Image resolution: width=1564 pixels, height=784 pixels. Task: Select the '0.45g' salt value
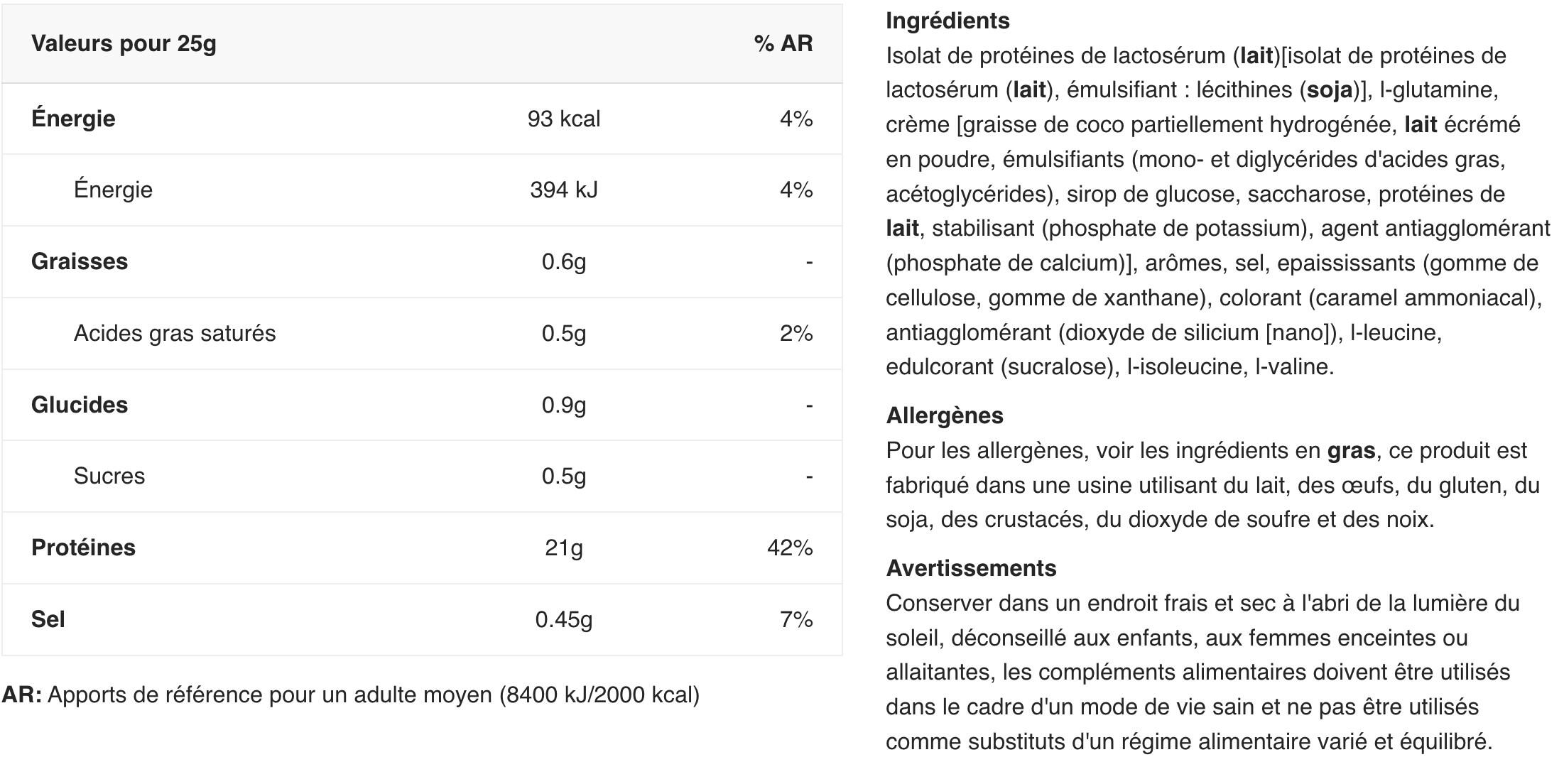coord(564,620)
